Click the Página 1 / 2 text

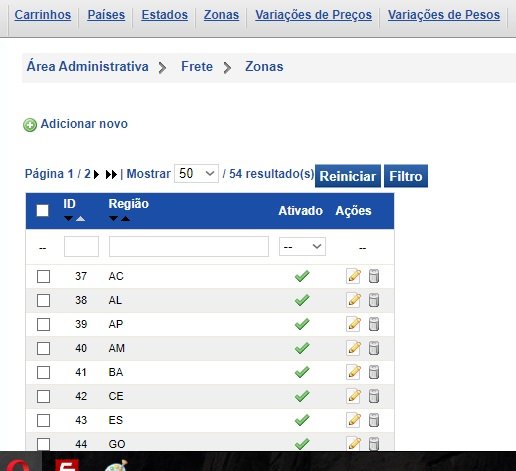tap(58, 174)
